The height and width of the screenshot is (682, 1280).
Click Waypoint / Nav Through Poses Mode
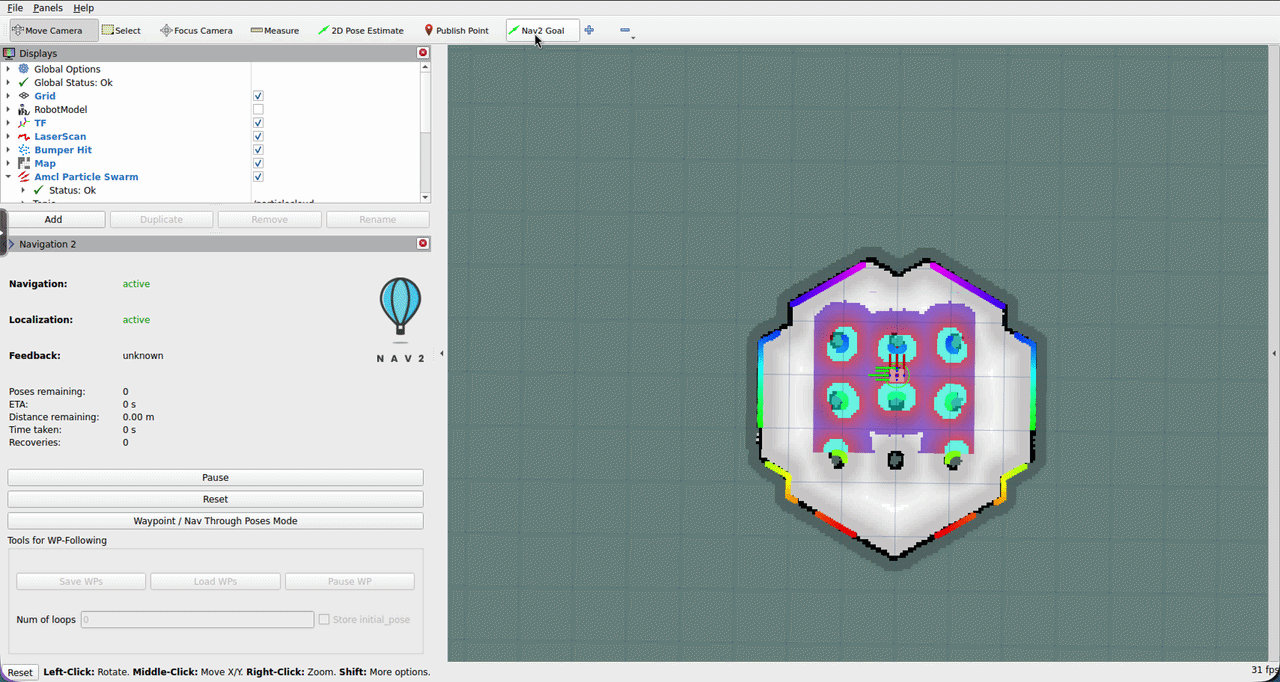click(215, 520)
